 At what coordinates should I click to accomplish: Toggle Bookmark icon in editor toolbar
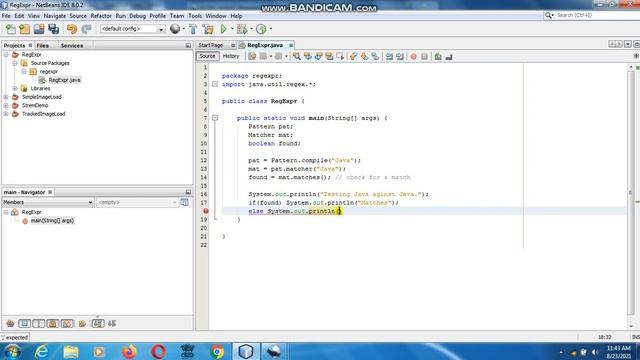tap(375, 56)
